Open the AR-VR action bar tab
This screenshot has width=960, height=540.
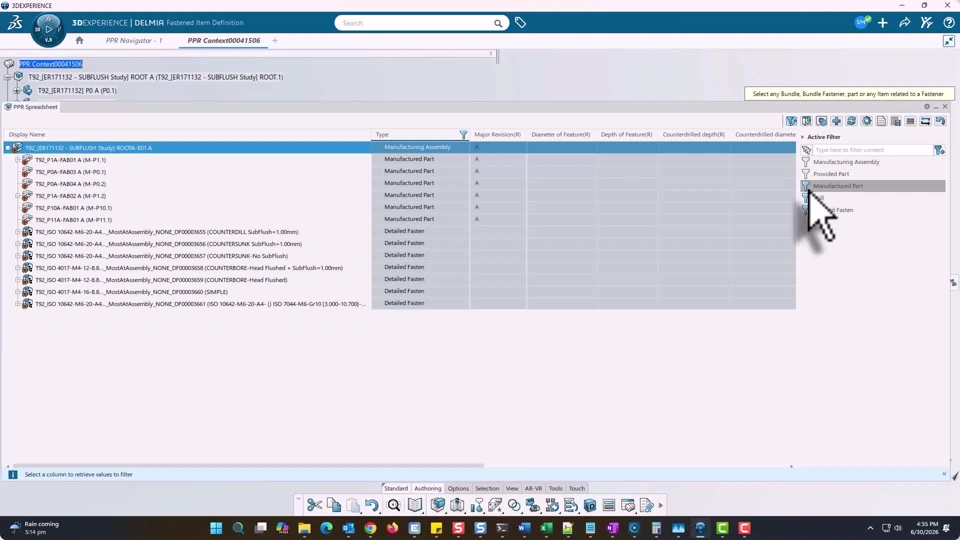[x=533, y=489]
